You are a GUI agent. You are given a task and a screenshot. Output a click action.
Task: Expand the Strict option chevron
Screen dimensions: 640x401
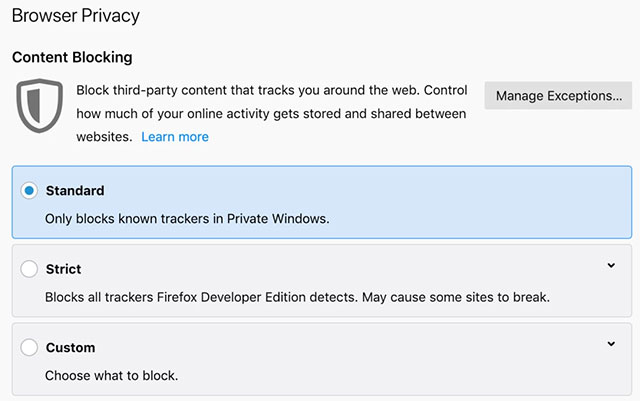point(610,265)
